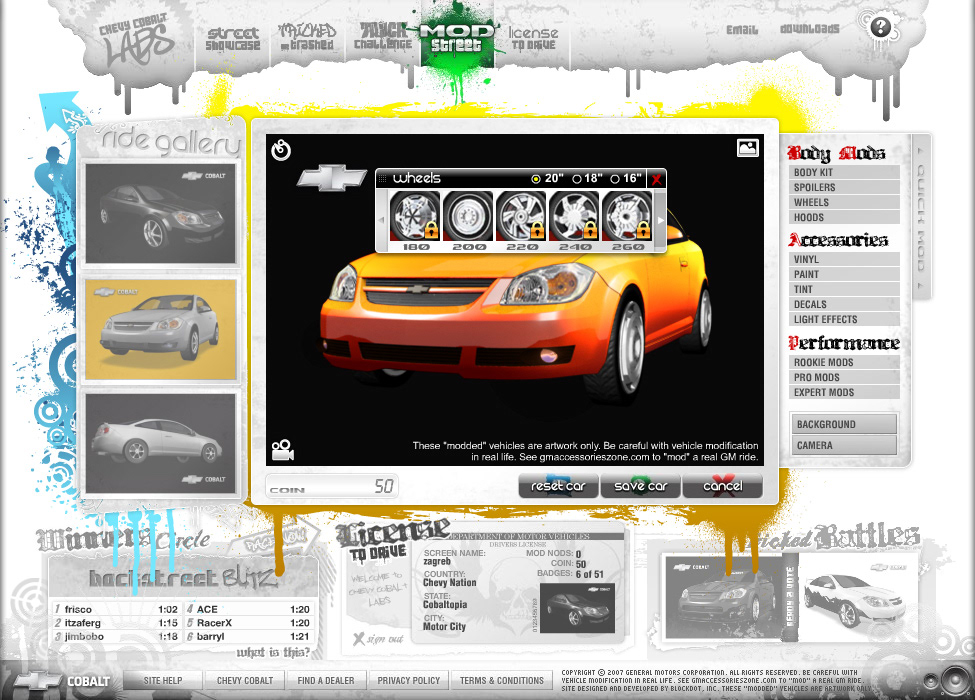This screenshot has height=700, width=975.
Task: Open the Downloads link
Action: click(810, 29)
